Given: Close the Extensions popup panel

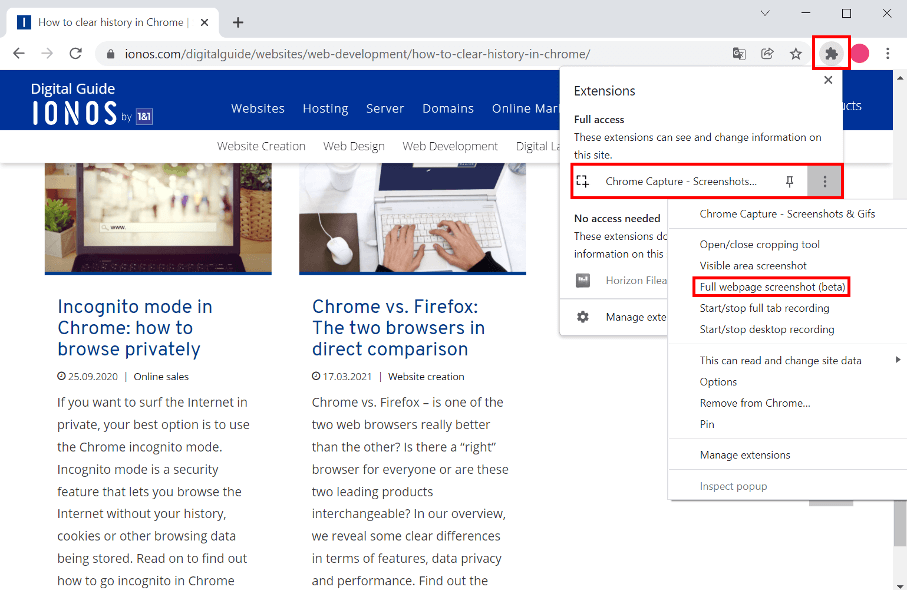Looking at the screenshot, I should coord(828,80).
